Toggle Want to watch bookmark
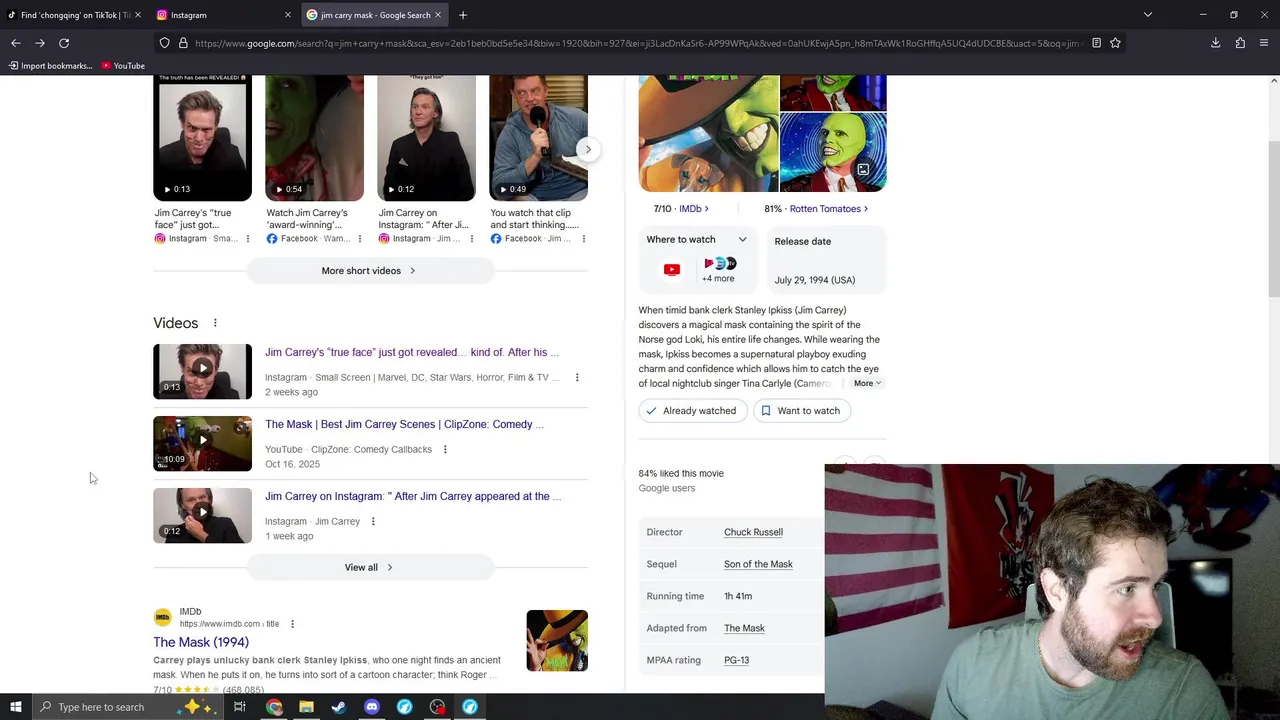Viewport: 1280px width, 720px height. click(801, 411)
